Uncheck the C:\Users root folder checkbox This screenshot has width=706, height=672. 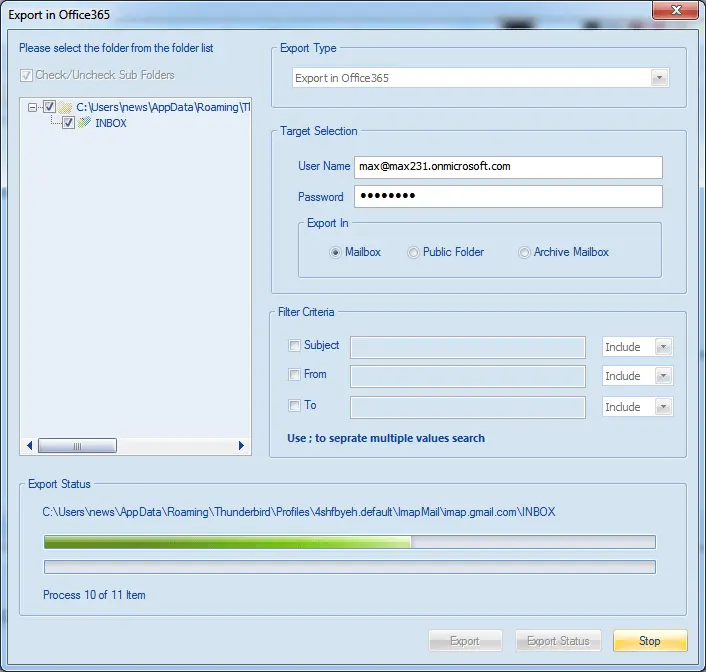point(49,107)
